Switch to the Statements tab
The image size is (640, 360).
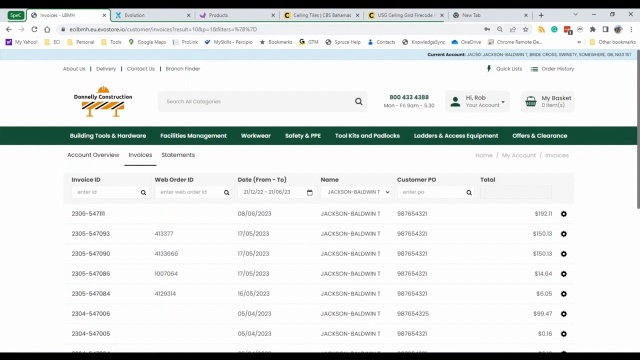[178, 155]
